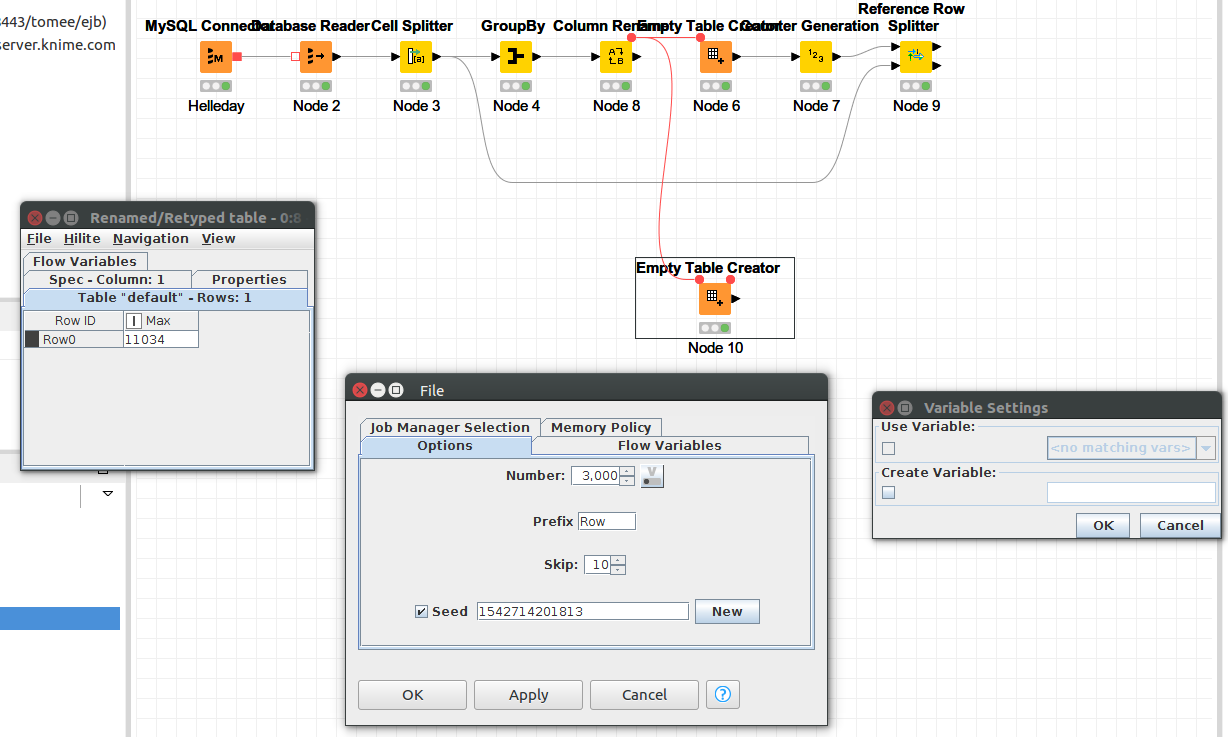Select the GroupBy node Node 4
Viewport: 1228px width, 737px height.
[516, 57]
